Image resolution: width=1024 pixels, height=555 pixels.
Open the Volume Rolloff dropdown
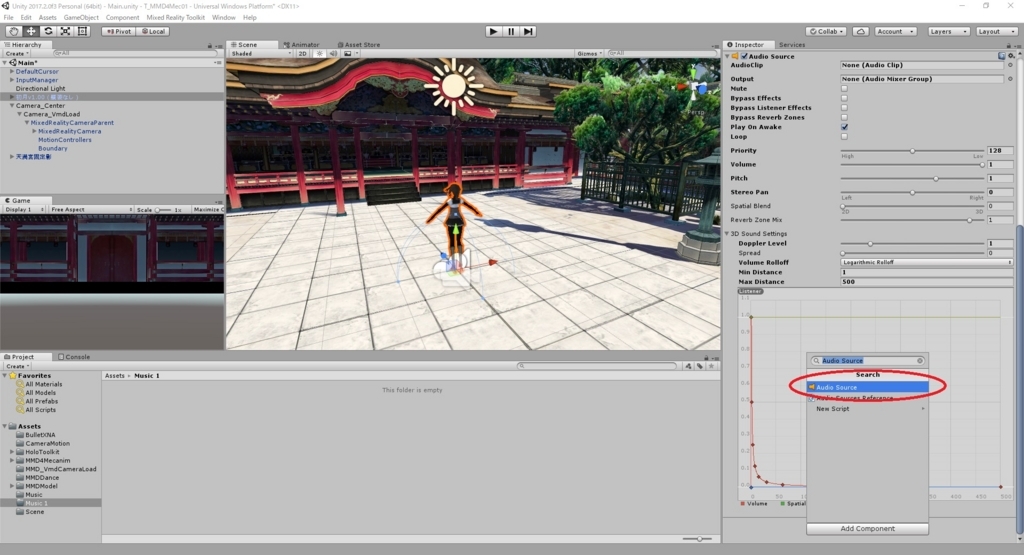[927, 262]
